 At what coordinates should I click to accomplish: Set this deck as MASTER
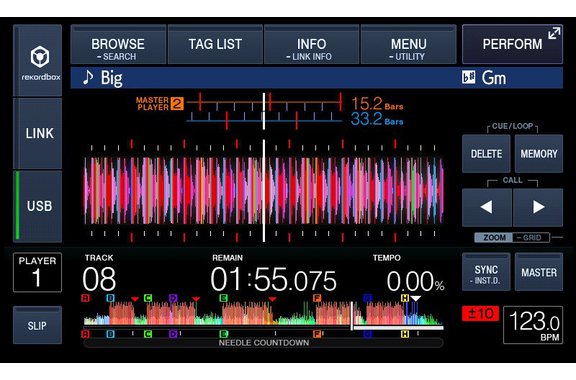click(539, 272)
